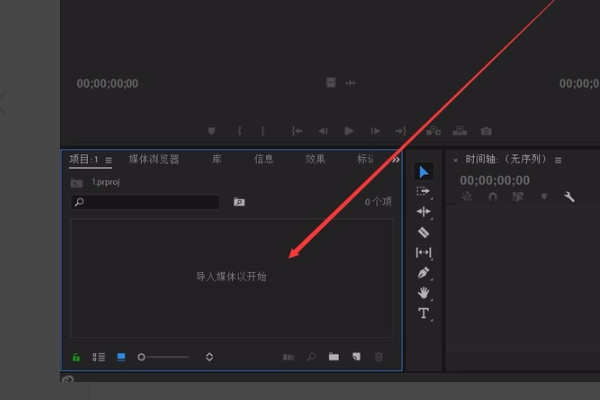Open the 时间轴 panel menu

(558, 160)
